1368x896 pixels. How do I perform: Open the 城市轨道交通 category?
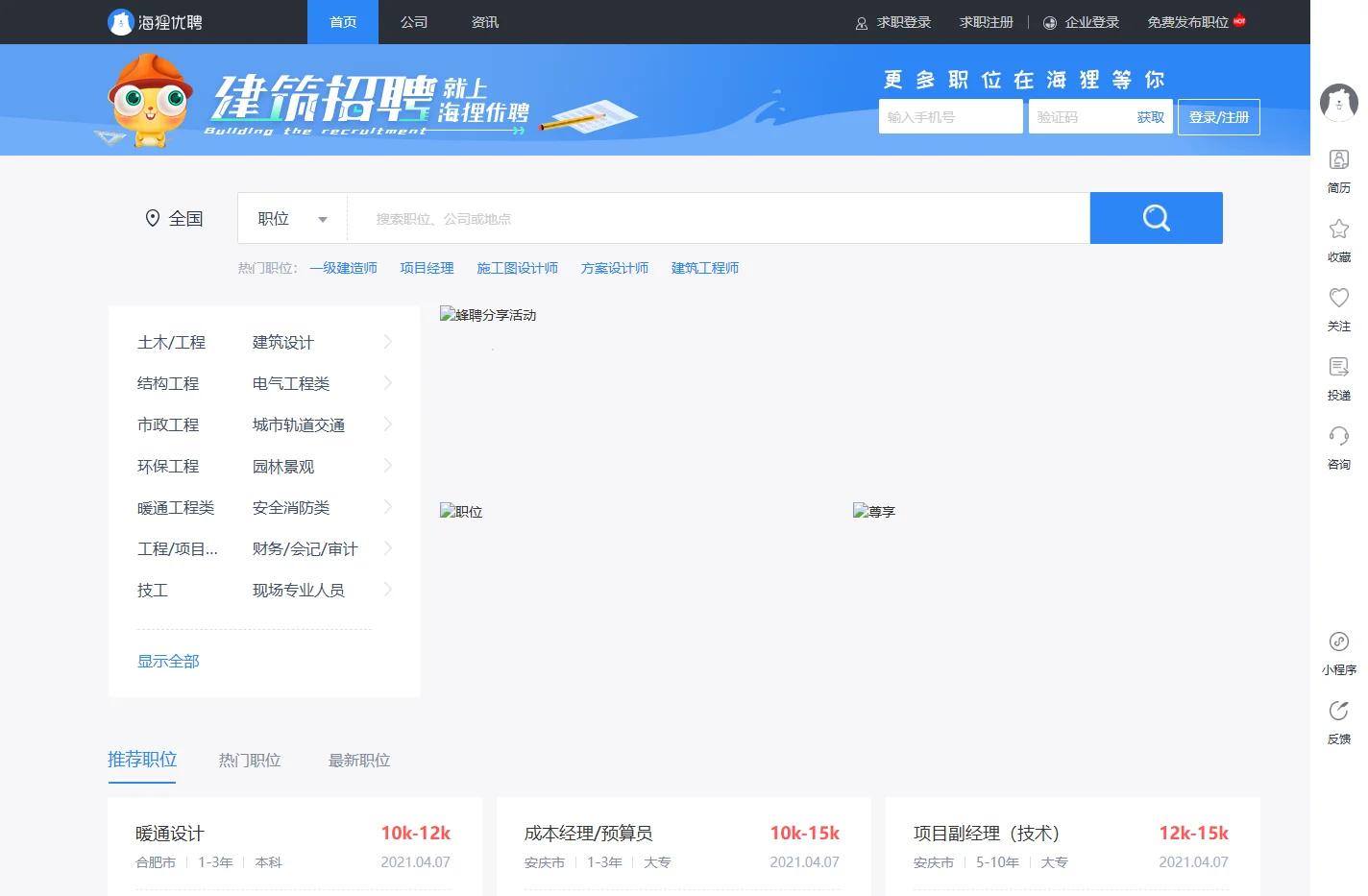coord(299,424)
